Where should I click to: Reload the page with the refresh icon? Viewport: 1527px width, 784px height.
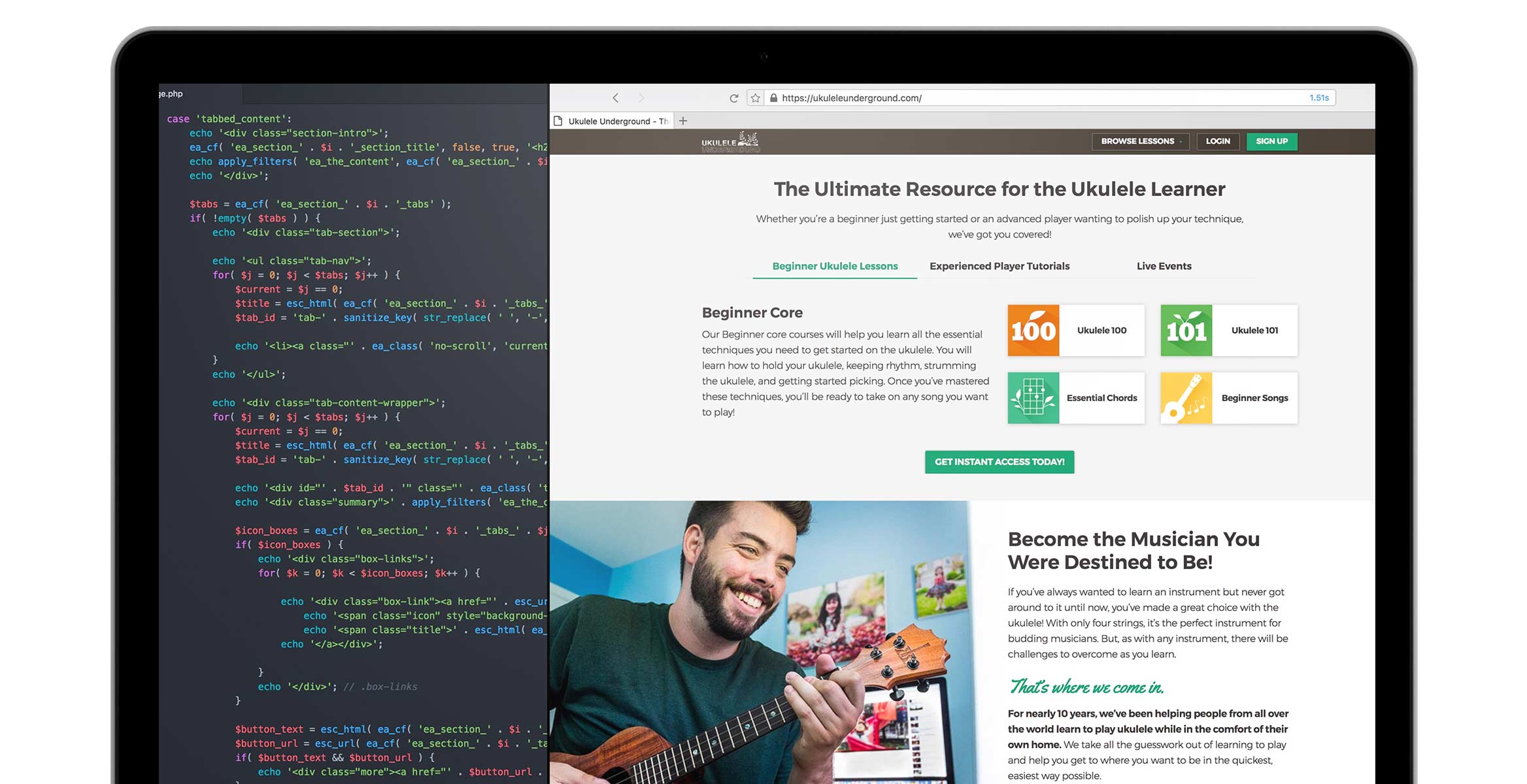[734, 98]
